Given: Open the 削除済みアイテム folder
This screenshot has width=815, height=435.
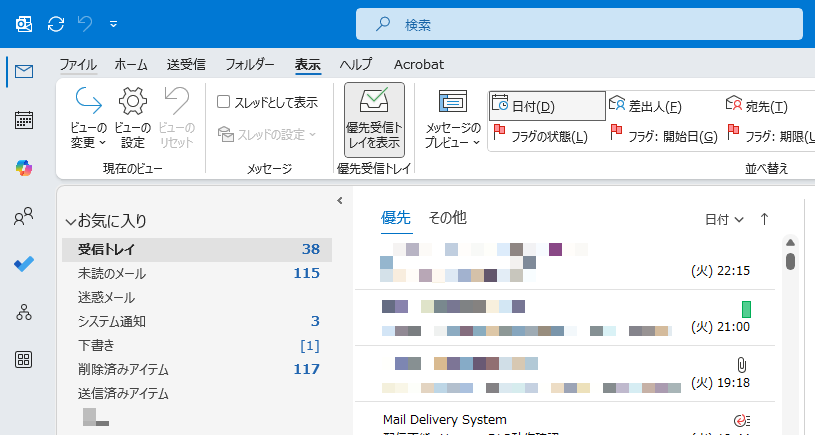Looking at the screenshot, I should tap(196, 370).
